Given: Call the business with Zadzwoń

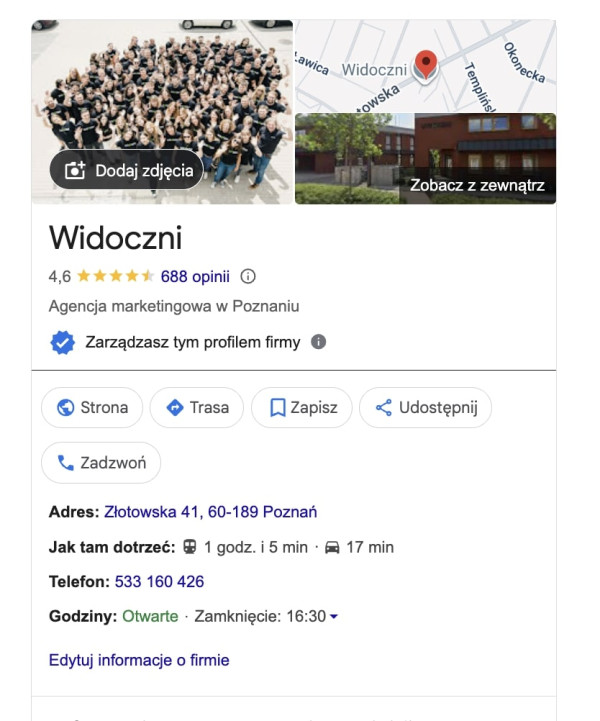Looking at the screenshot, I should (101, 463).
